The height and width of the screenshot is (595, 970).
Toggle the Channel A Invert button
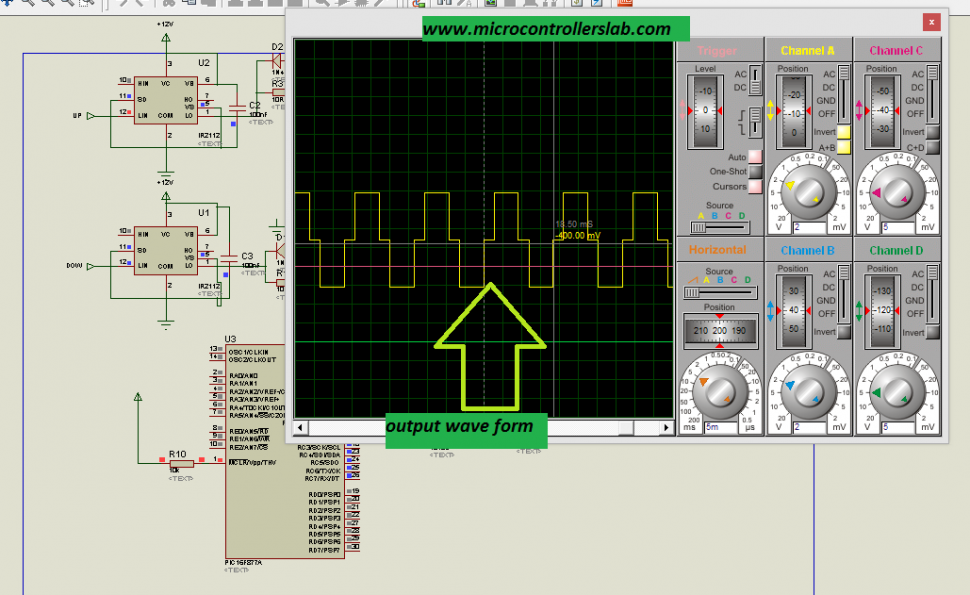(x=844, y=132)
